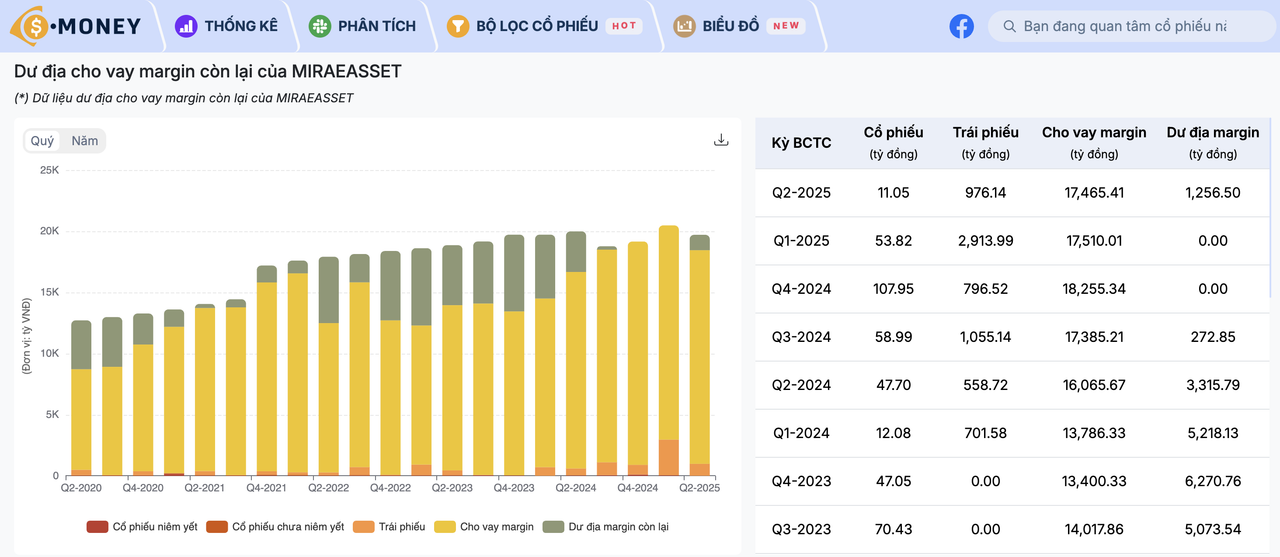Open the Facebook page icon
Image resolution: width=1280 pixels, height=557 pixels.
(961, 26)
